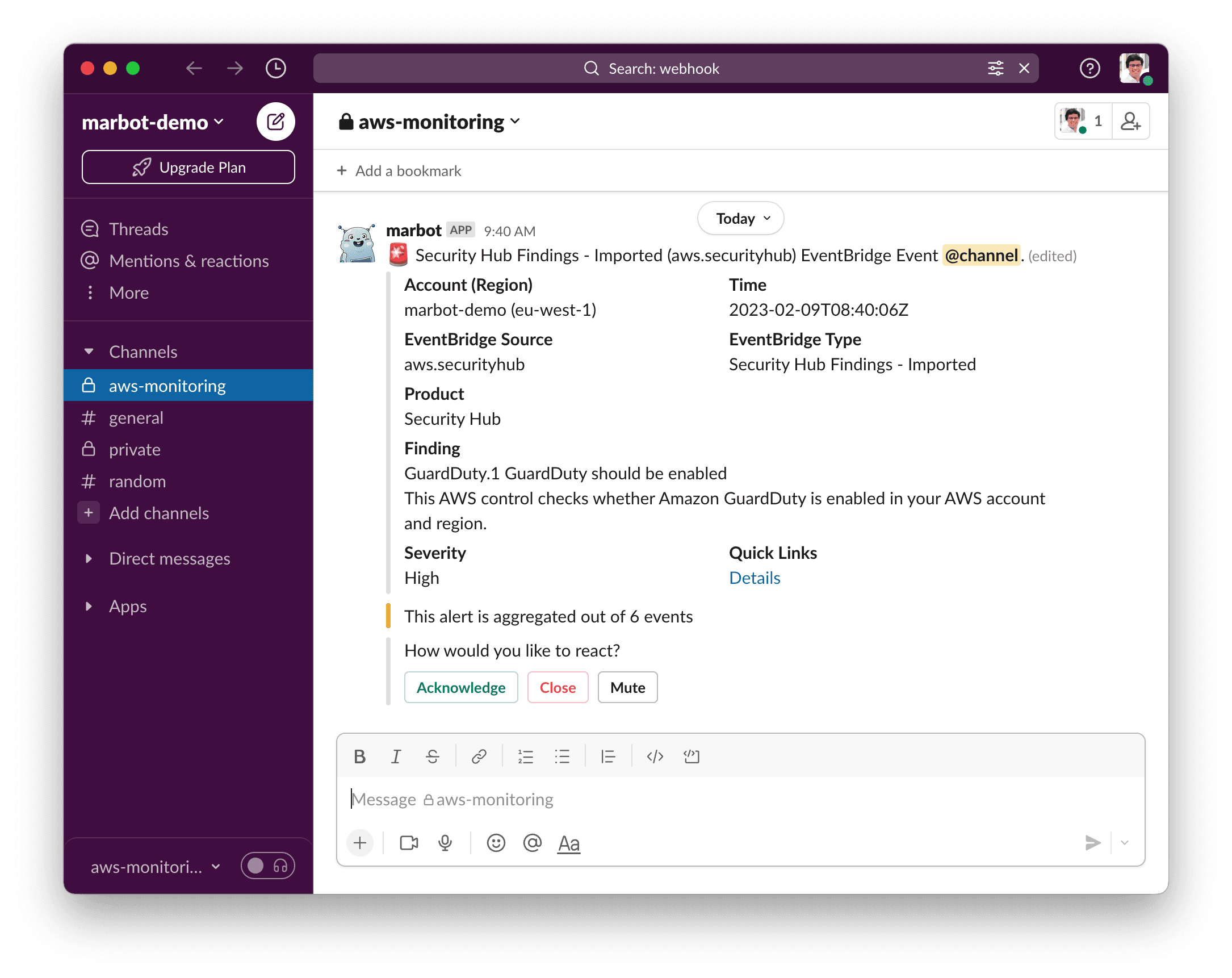Viewport: 1232px width, 978px height.
Task: Open the marbot-demo workspace menu
Action: 153,122
